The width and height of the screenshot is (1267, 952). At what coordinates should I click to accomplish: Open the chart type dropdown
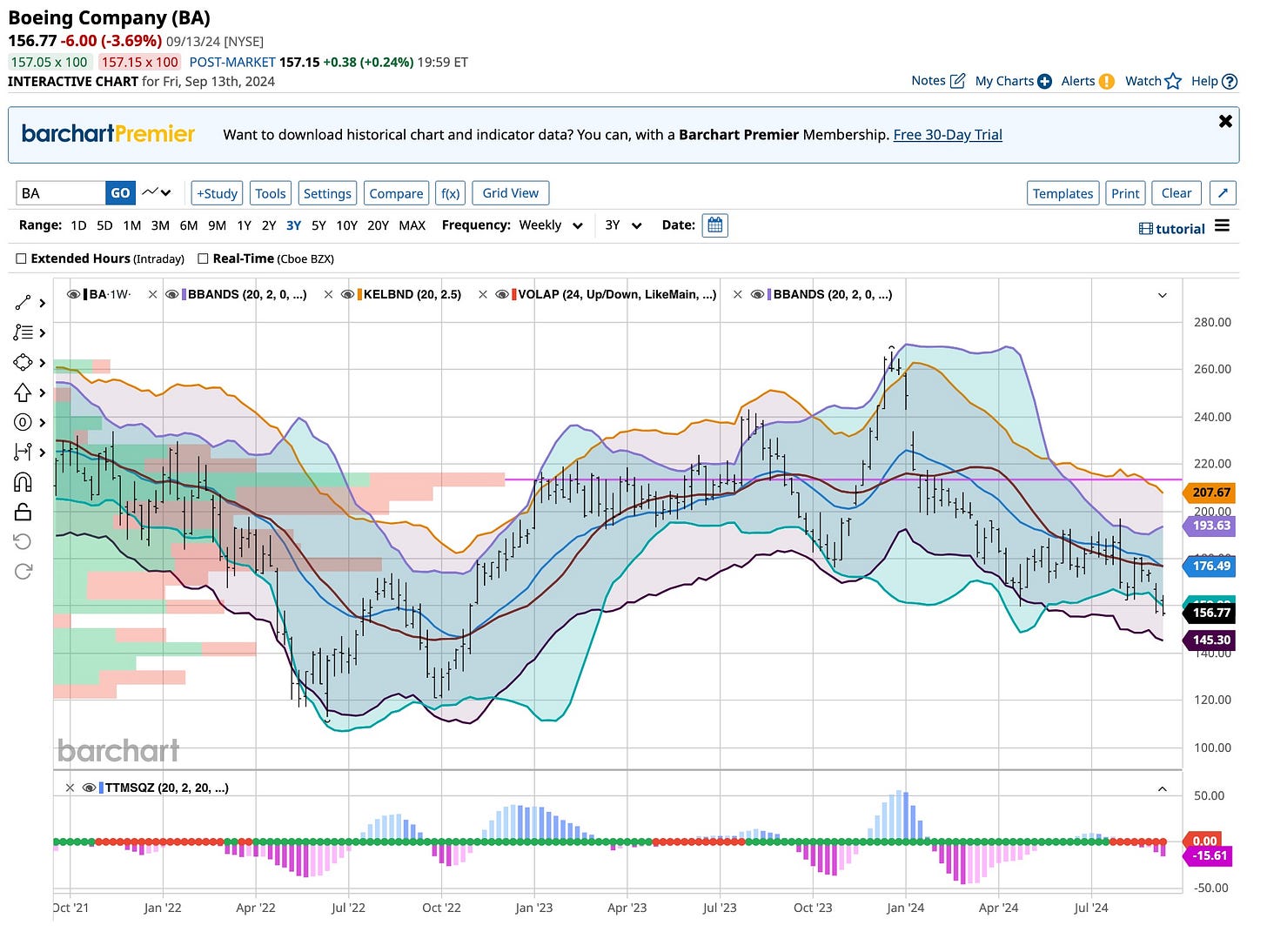(x=158, y=192)
